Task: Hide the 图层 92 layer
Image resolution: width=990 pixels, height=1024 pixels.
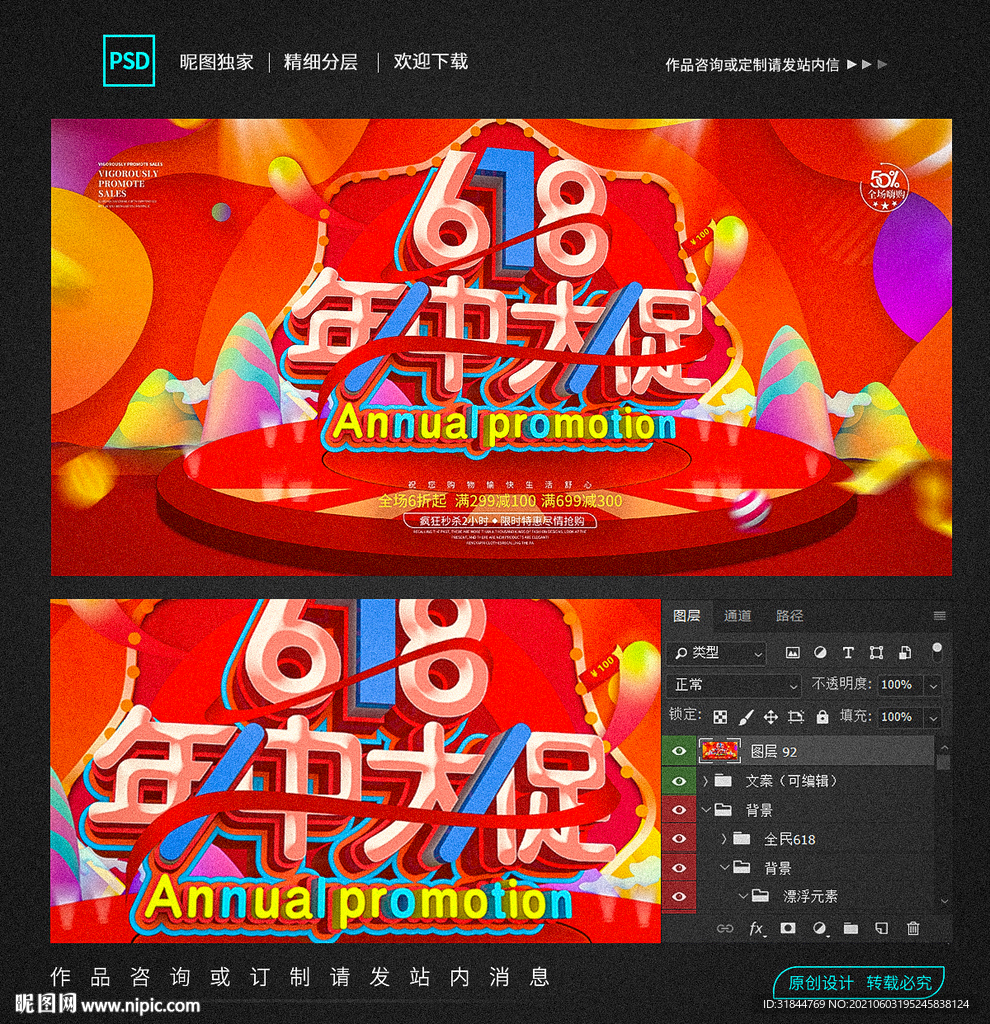Action: coord(678,750)
